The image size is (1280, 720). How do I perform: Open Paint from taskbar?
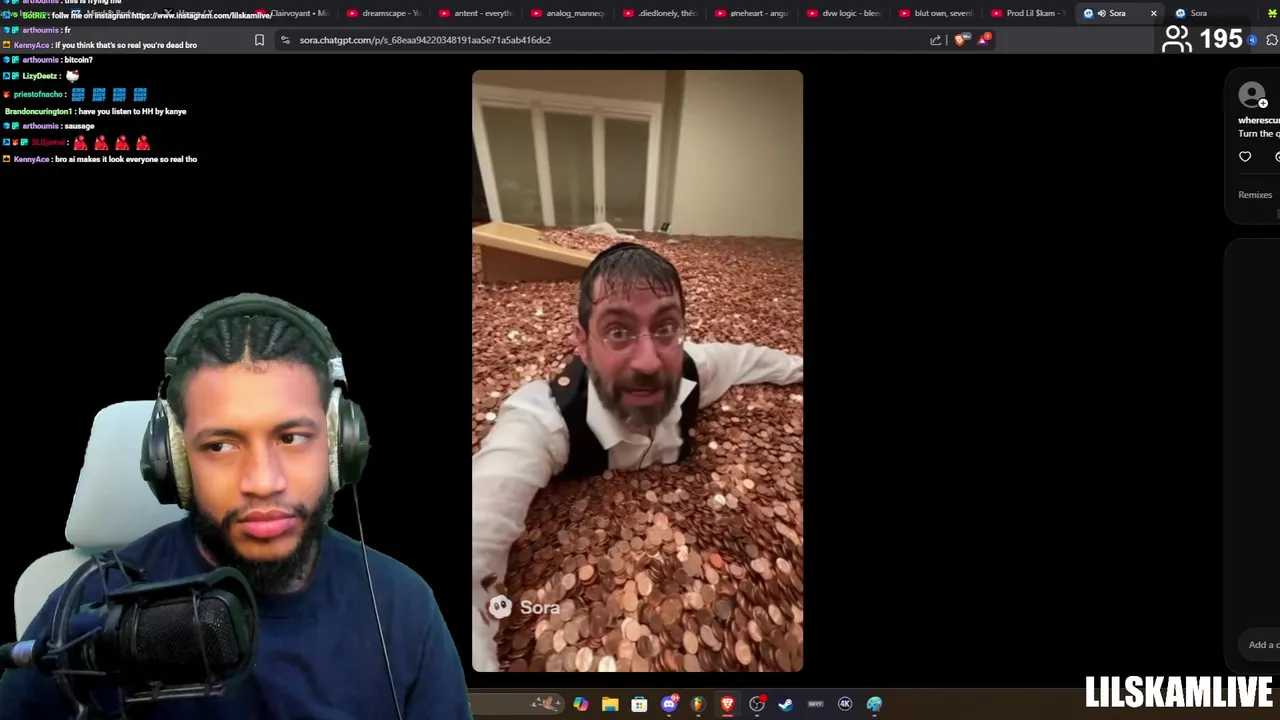pos(874,704)
